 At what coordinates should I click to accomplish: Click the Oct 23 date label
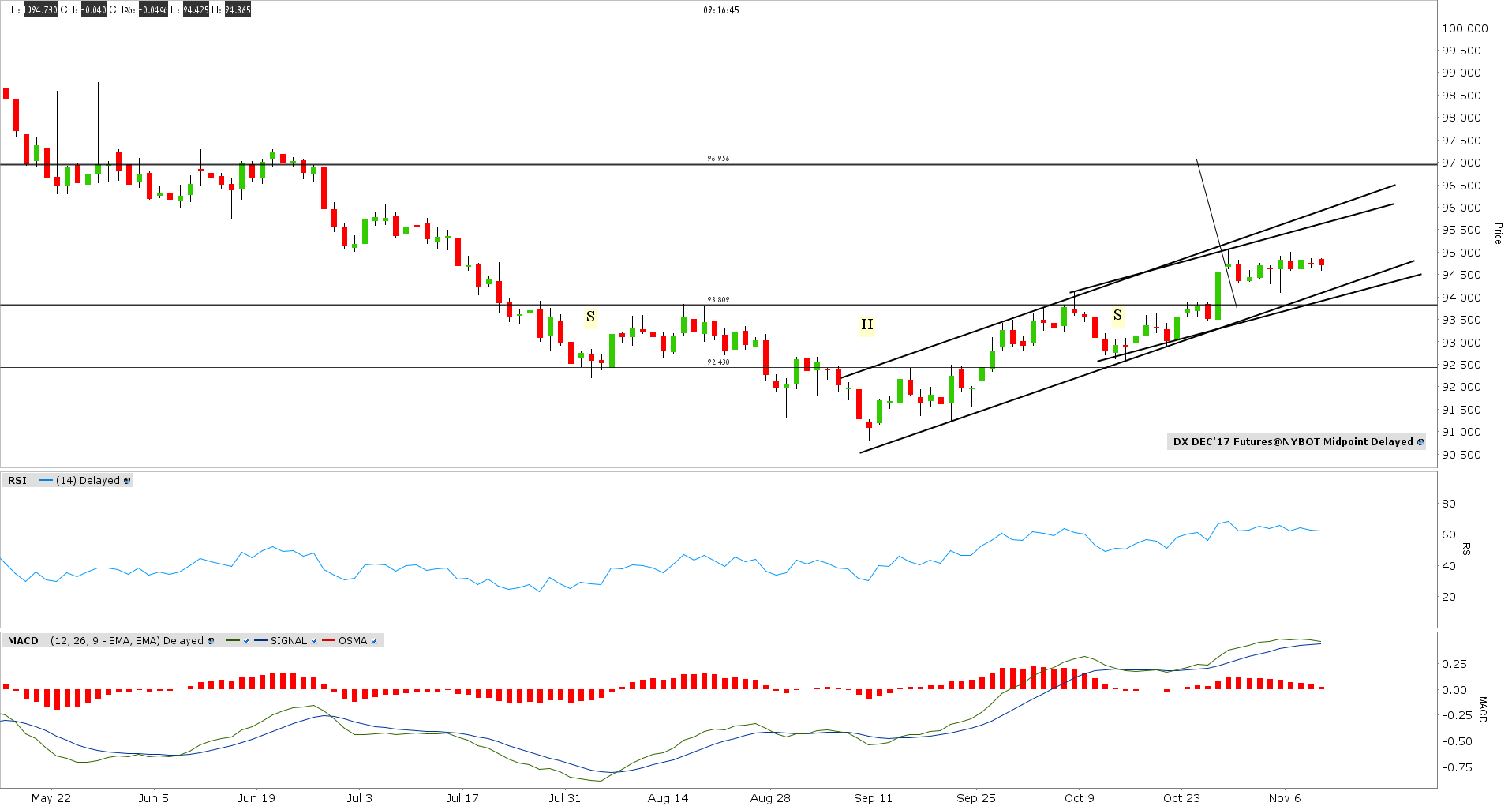(x=1181, y=798)
